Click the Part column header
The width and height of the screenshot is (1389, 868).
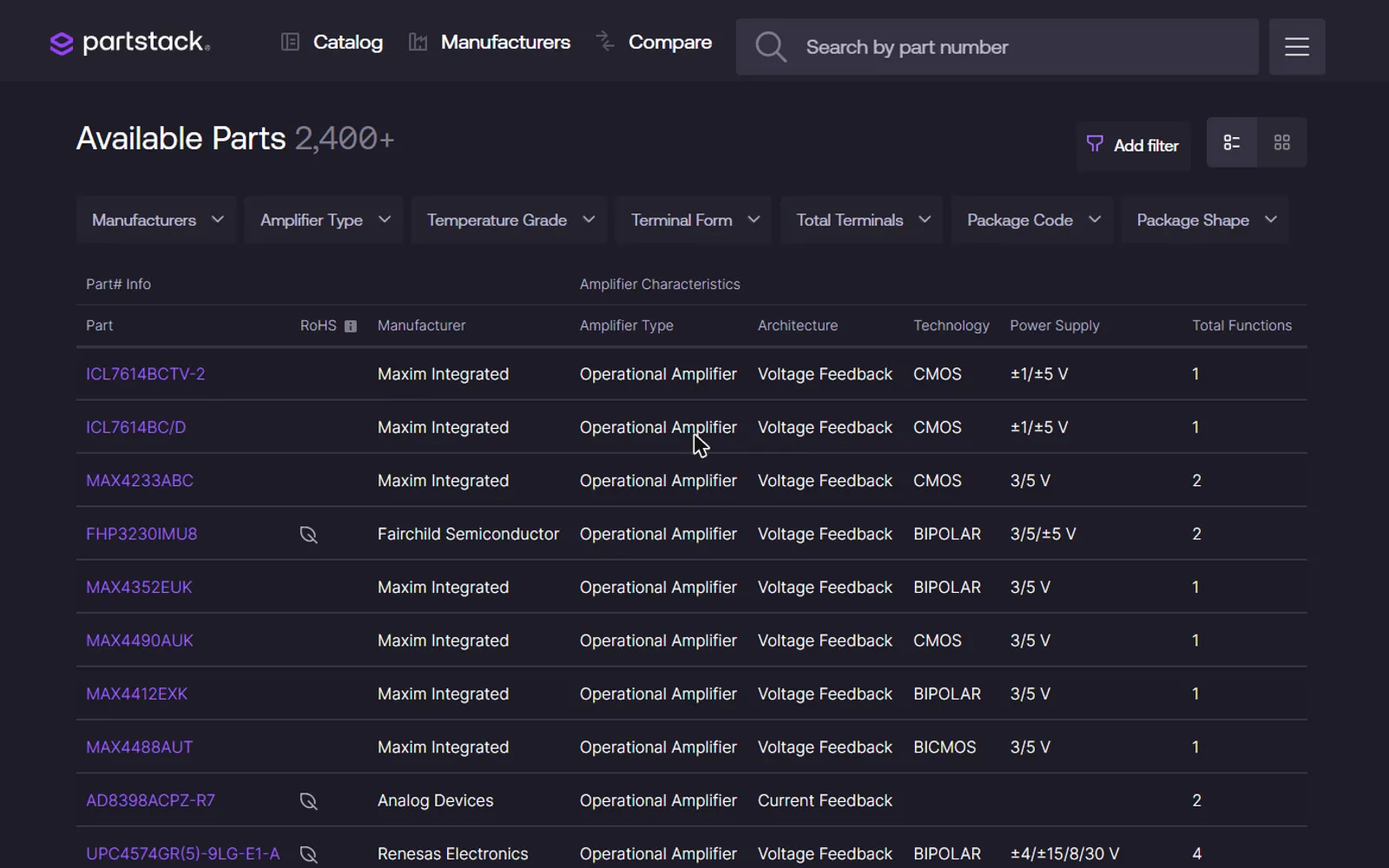[x=100, y=325]
